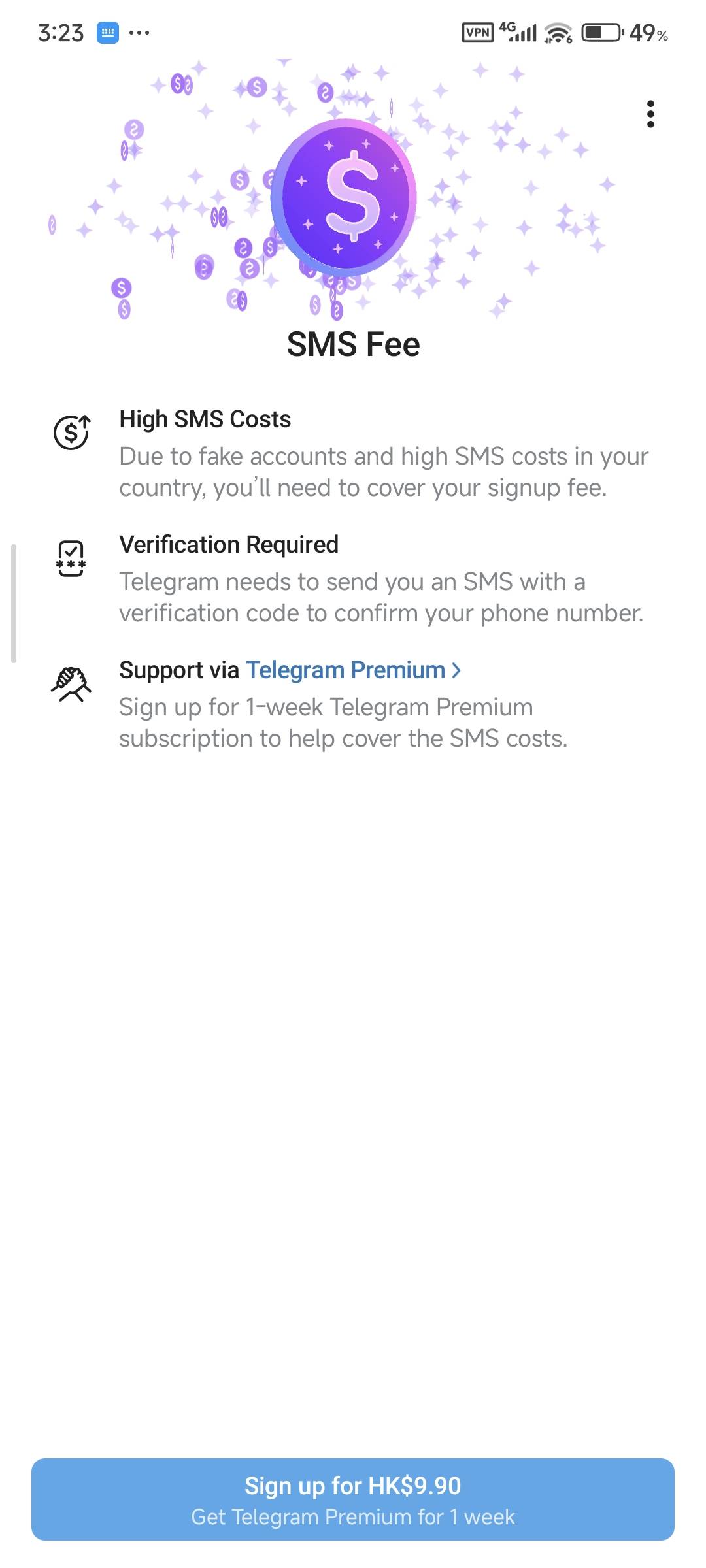Tap the Verification Required code icon
Image resolution: width=706 pixels, height=1568 pixels.
point(71,559)
